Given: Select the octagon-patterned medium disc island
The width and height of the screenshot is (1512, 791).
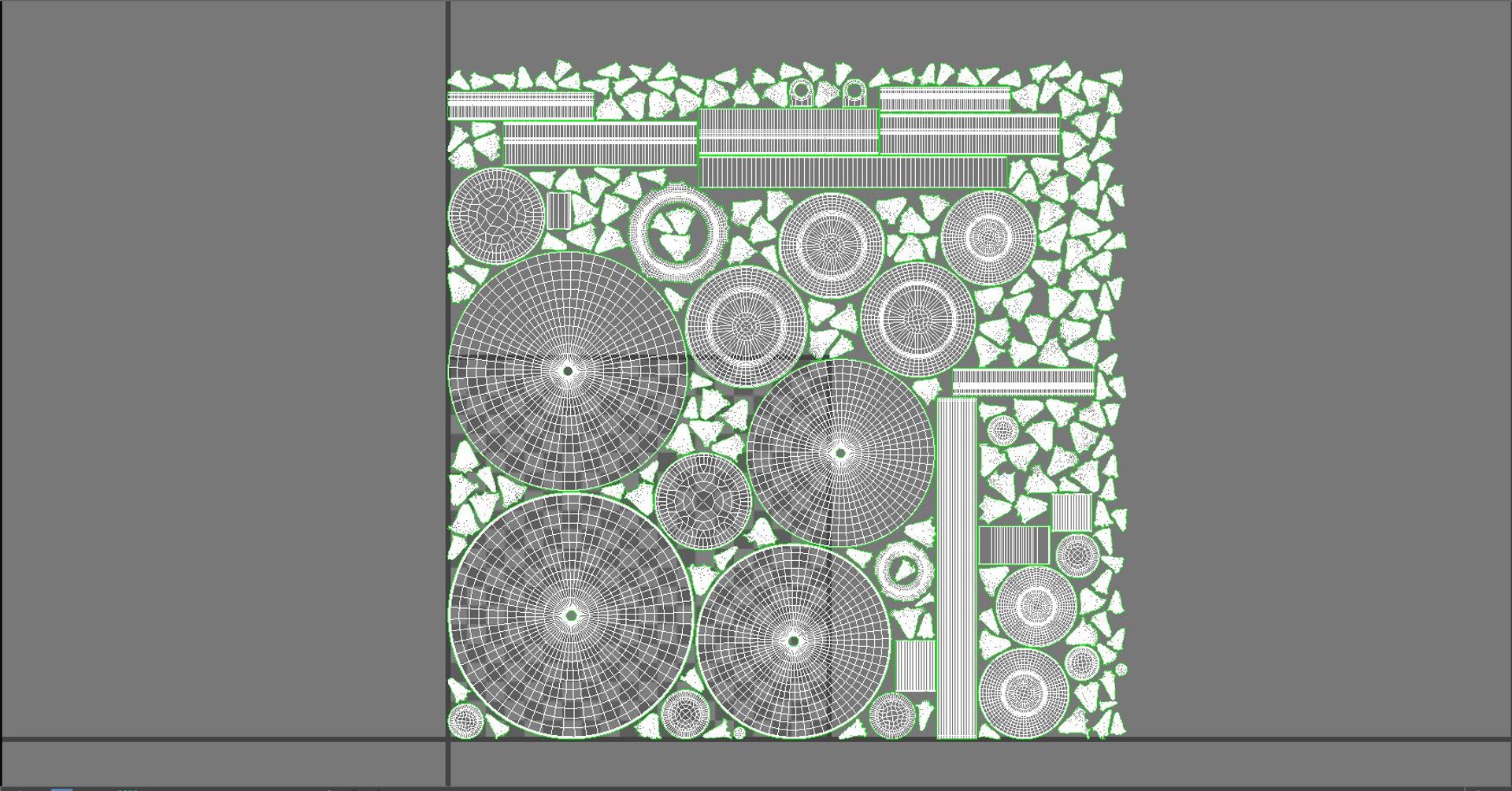Looking at the screenshot, I should coord(703,501).
